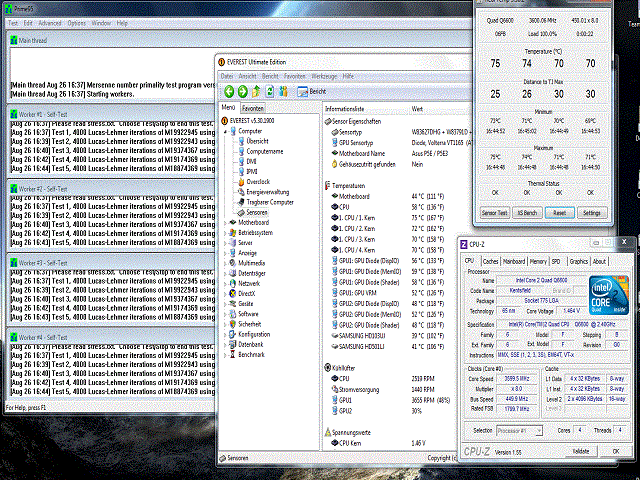The width and height of the screenshot is (640, 480).
Task: Expand the Anzeige tree node
Action: (225, 253)
